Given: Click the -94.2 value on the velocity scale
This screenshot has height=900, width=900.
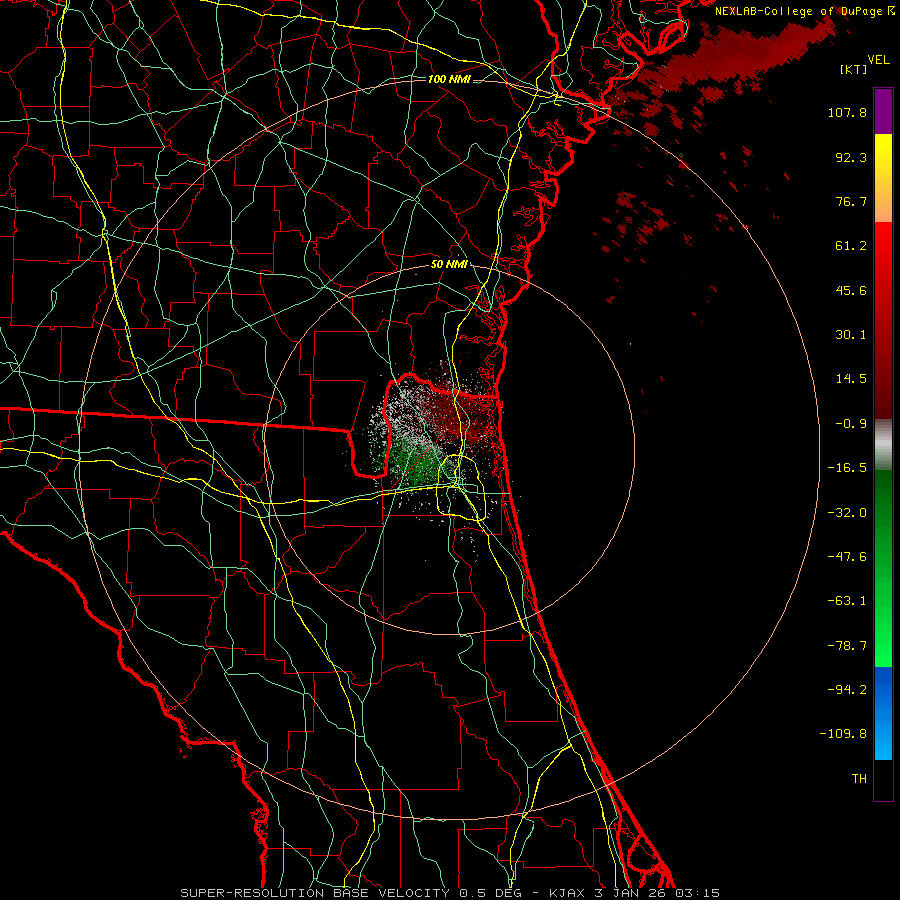Looking at the screenshot, I should tap(847, 690).
